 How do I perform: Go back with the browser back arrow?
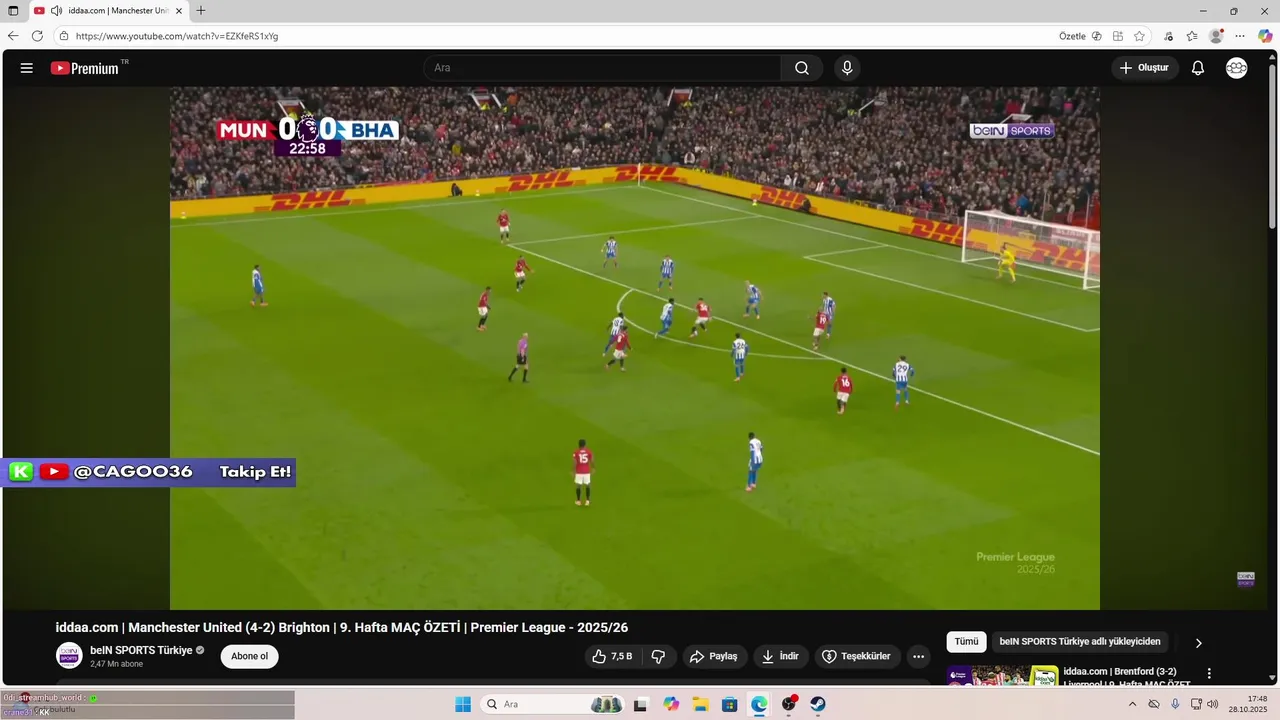(13, 36)
